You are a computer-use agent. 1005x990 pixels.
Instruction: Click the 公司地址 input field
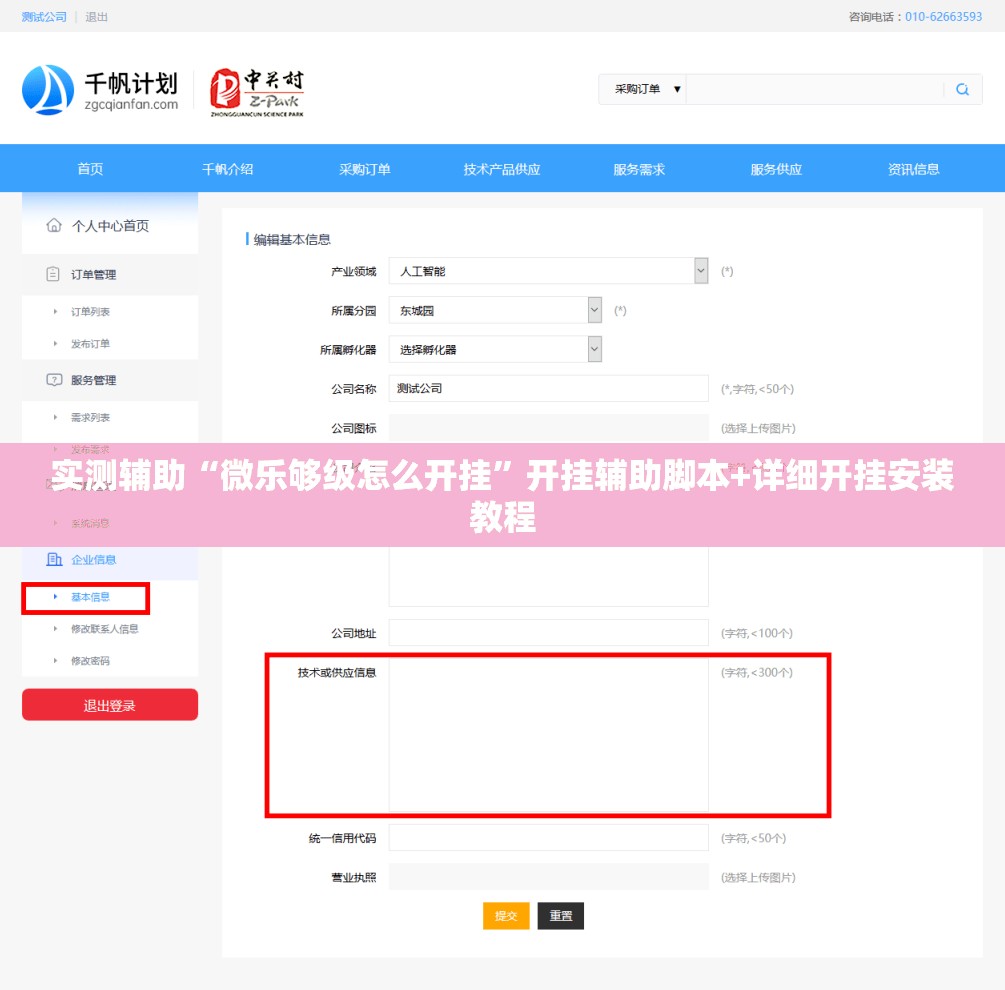(548, 632)
